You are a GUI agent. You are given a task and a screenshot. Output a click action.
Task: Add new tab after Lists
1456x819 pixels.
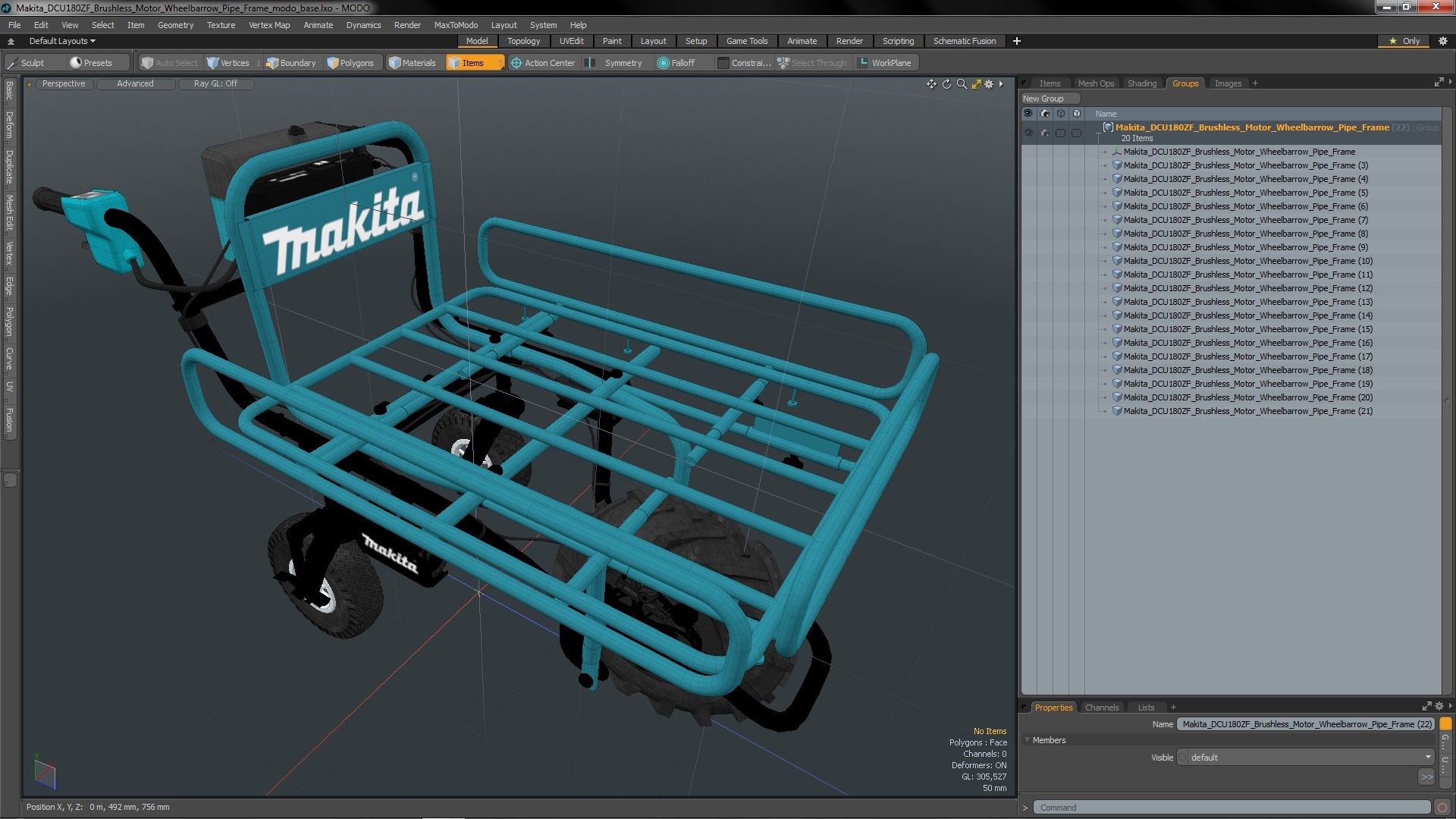[x=1172, y=708]
